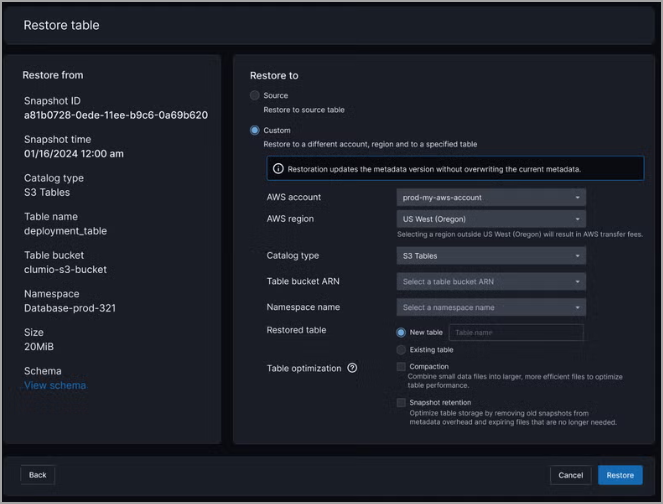Open the View schema link
The width and height of the screenshot is (663, 504).
(55, 385)
